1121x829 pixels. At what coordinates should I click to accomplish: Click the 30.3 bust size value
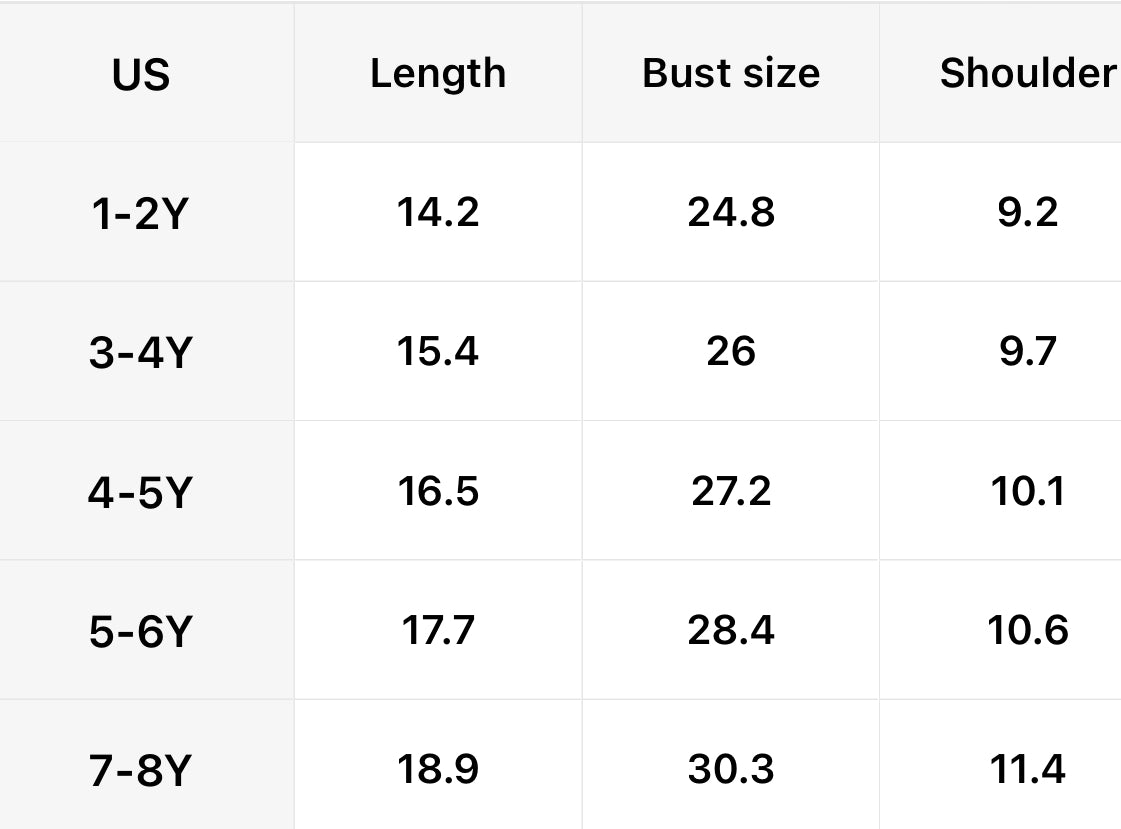pyautogui.click(x=731, y=769)
